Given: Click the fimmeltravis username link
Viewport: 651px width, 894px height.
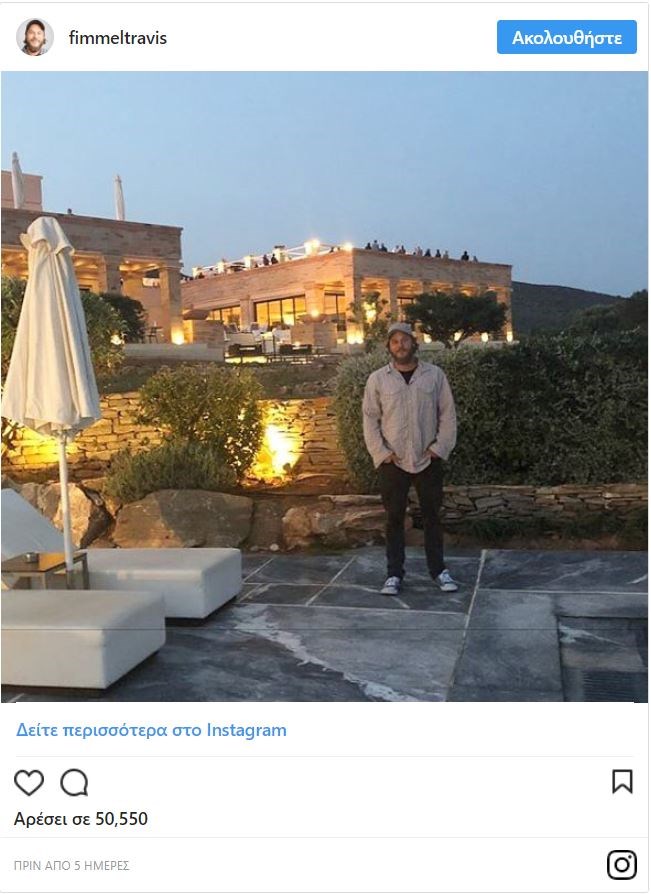Looking at the screenshot, I should click(x=118, y=38).
